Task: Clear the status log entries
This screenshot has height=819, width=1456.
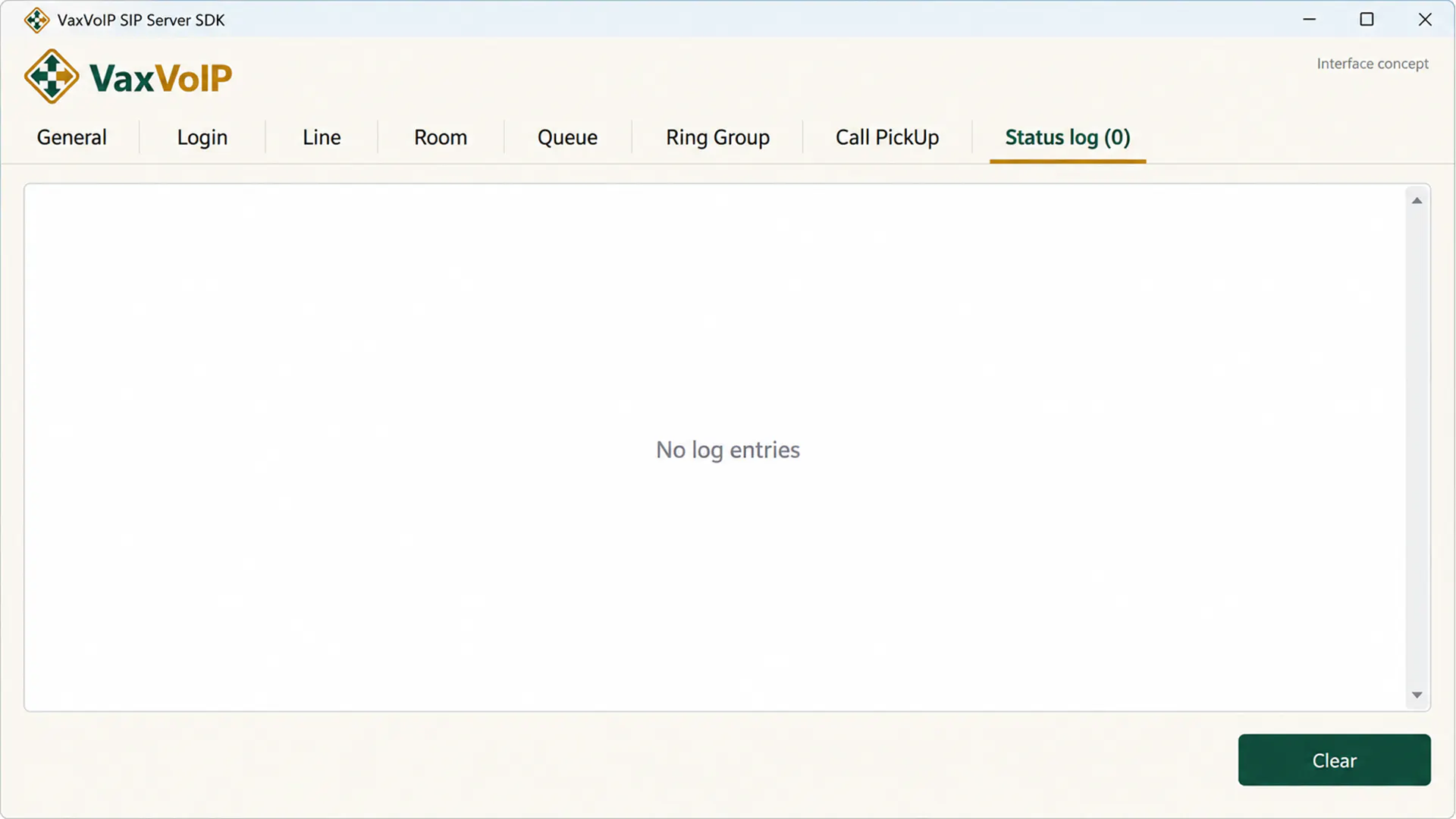Action: [x=1334, y=760]
